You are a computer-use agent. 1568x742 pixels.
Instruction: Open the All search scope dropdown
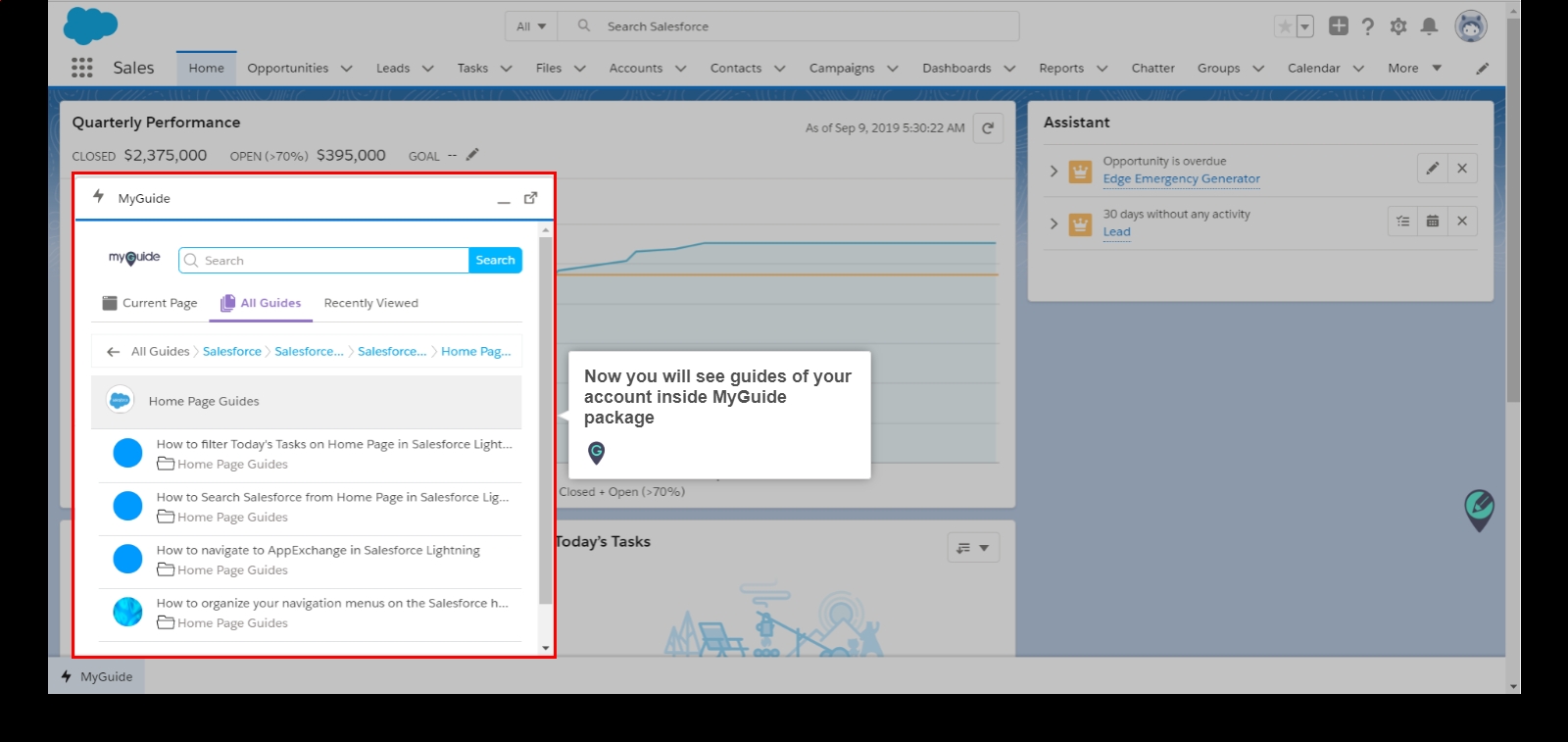(x=531, y=26)
